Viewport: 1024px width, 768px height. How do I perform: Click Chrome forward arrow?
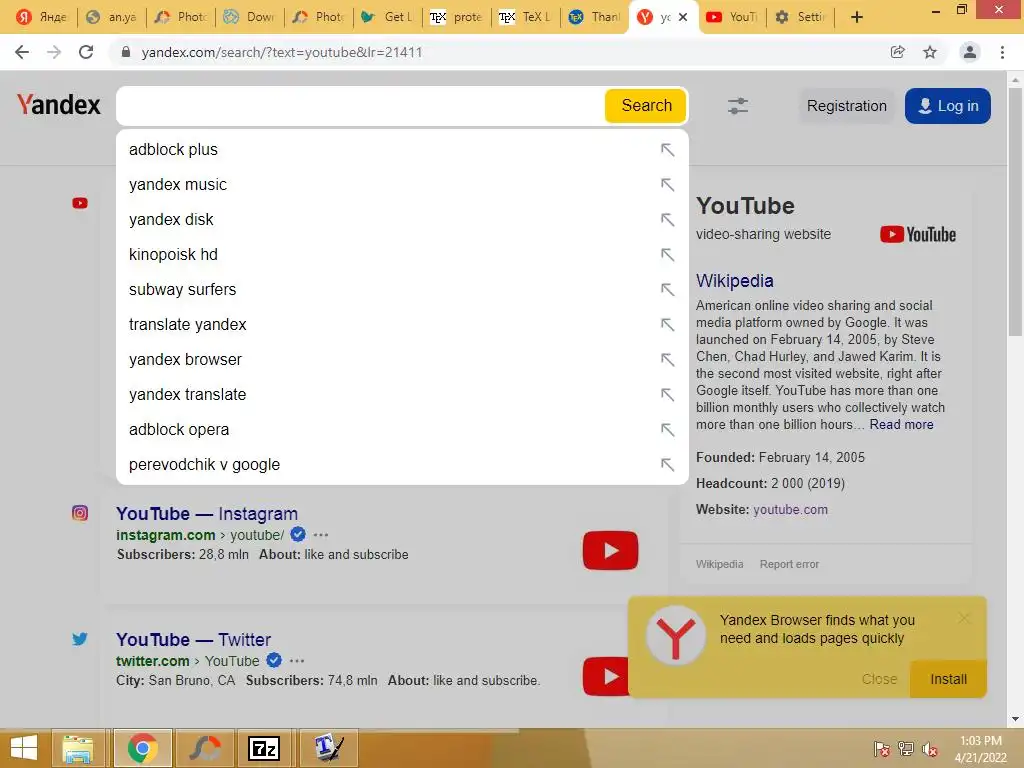(x=54, y=52)
